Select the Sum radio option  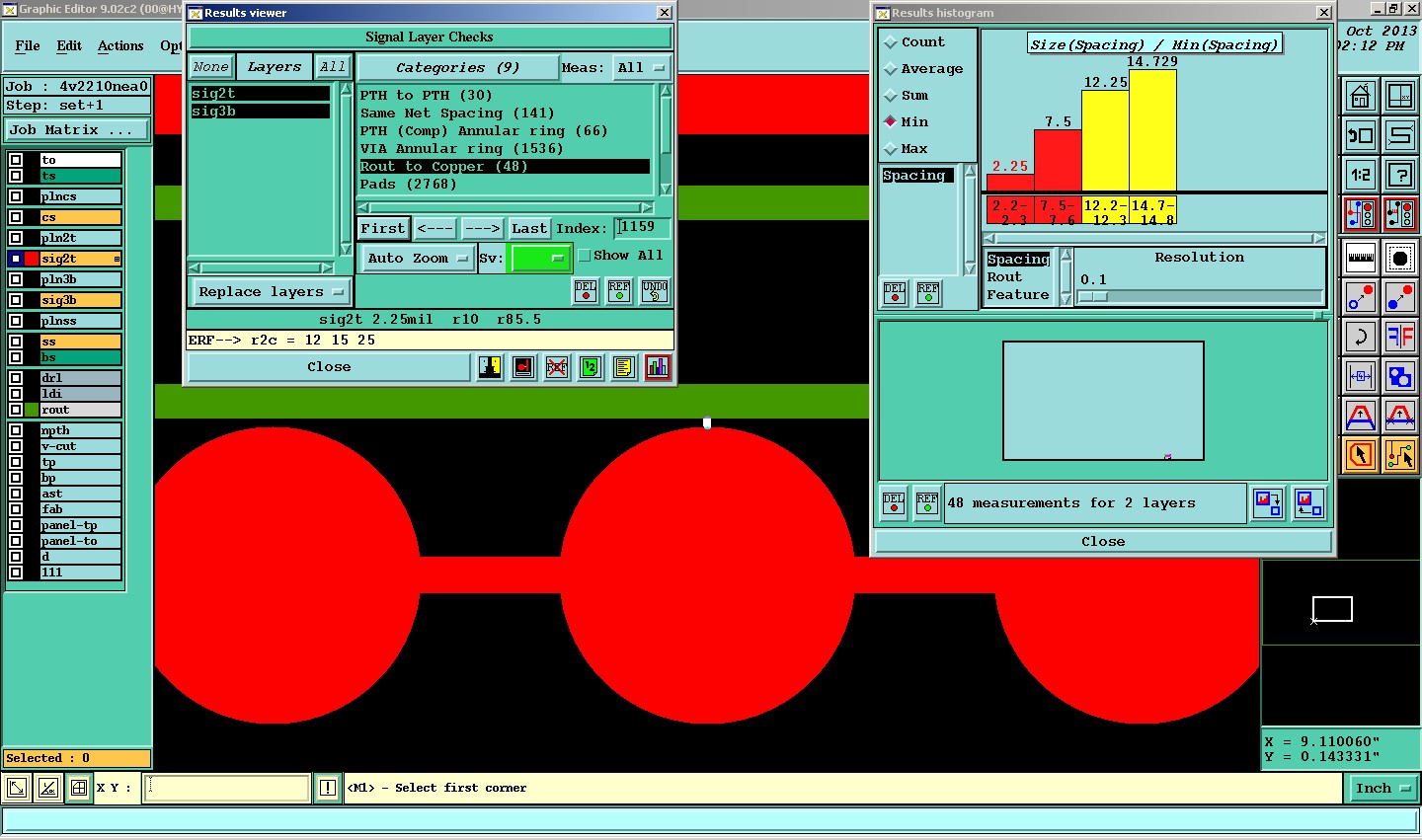point(891,96)
